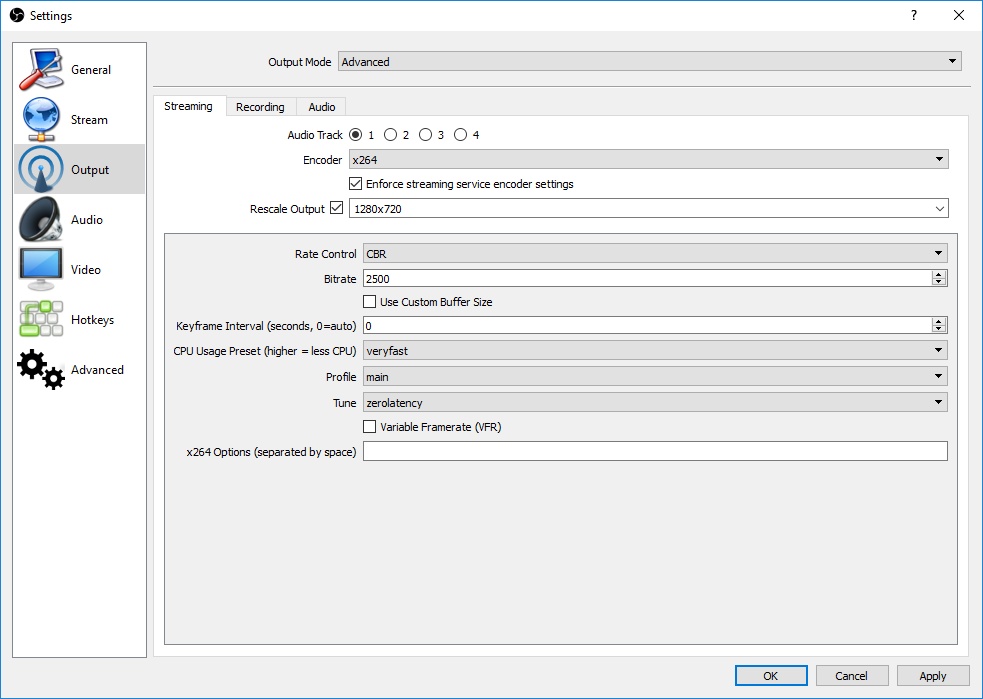Open the Encoder dropdown showing x264
The width and height of the screenshot is (983, 699).
(x=648, y=159)
